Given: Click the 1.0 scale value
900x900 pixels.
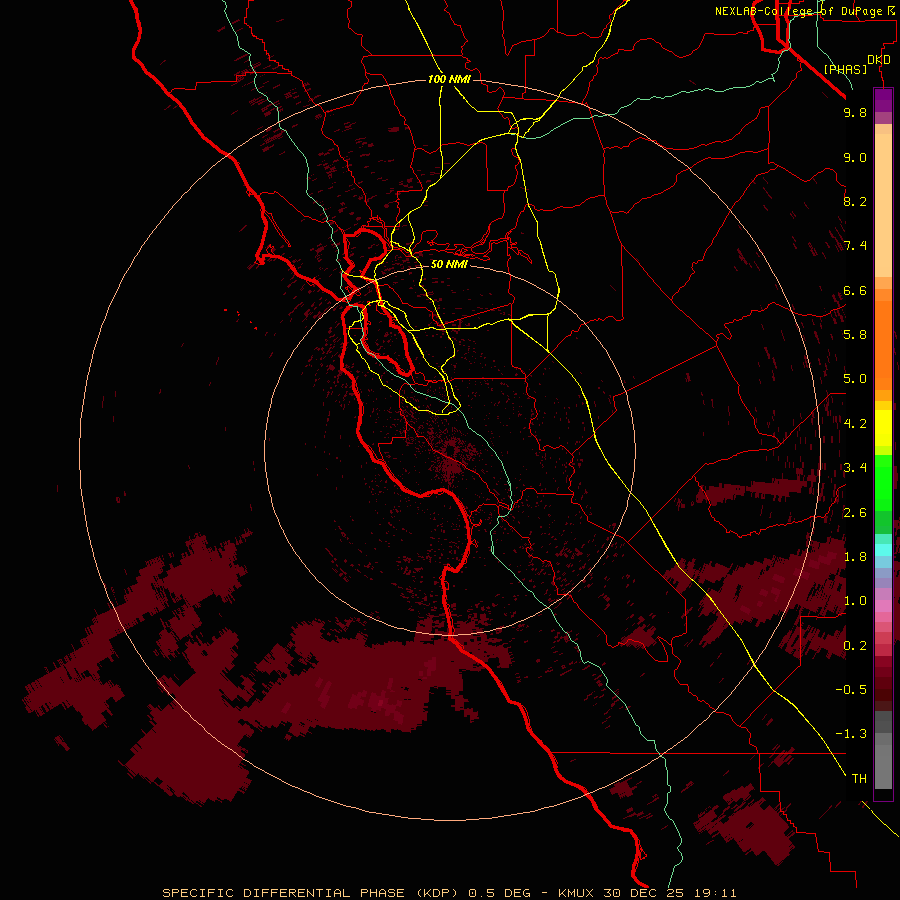Looking at the screenshot, I should 855,601.
